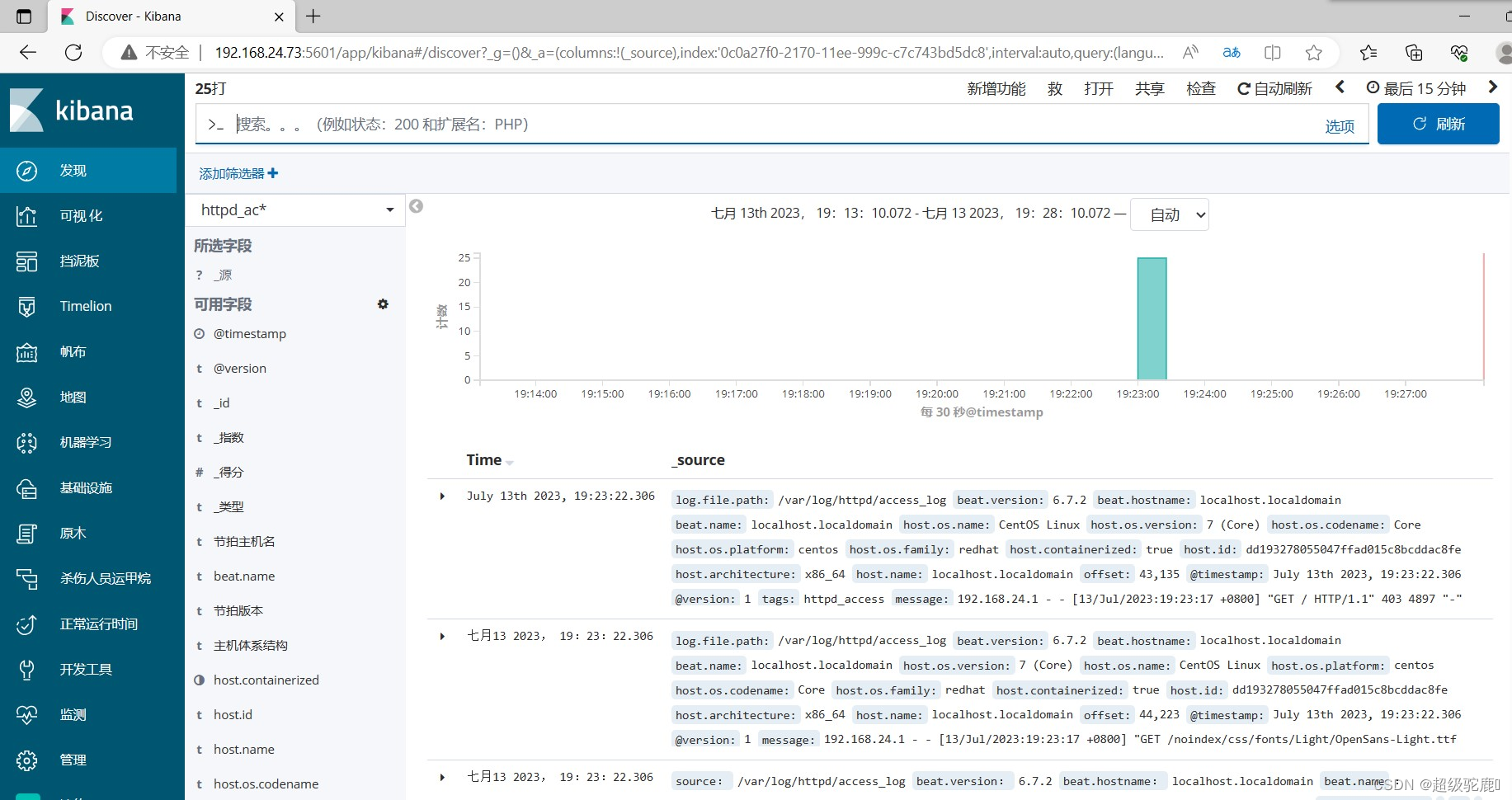Screen dimensions: 1512x800
Task: Select the host.id field
Action: pyautogui.click(x=233, y=715)
